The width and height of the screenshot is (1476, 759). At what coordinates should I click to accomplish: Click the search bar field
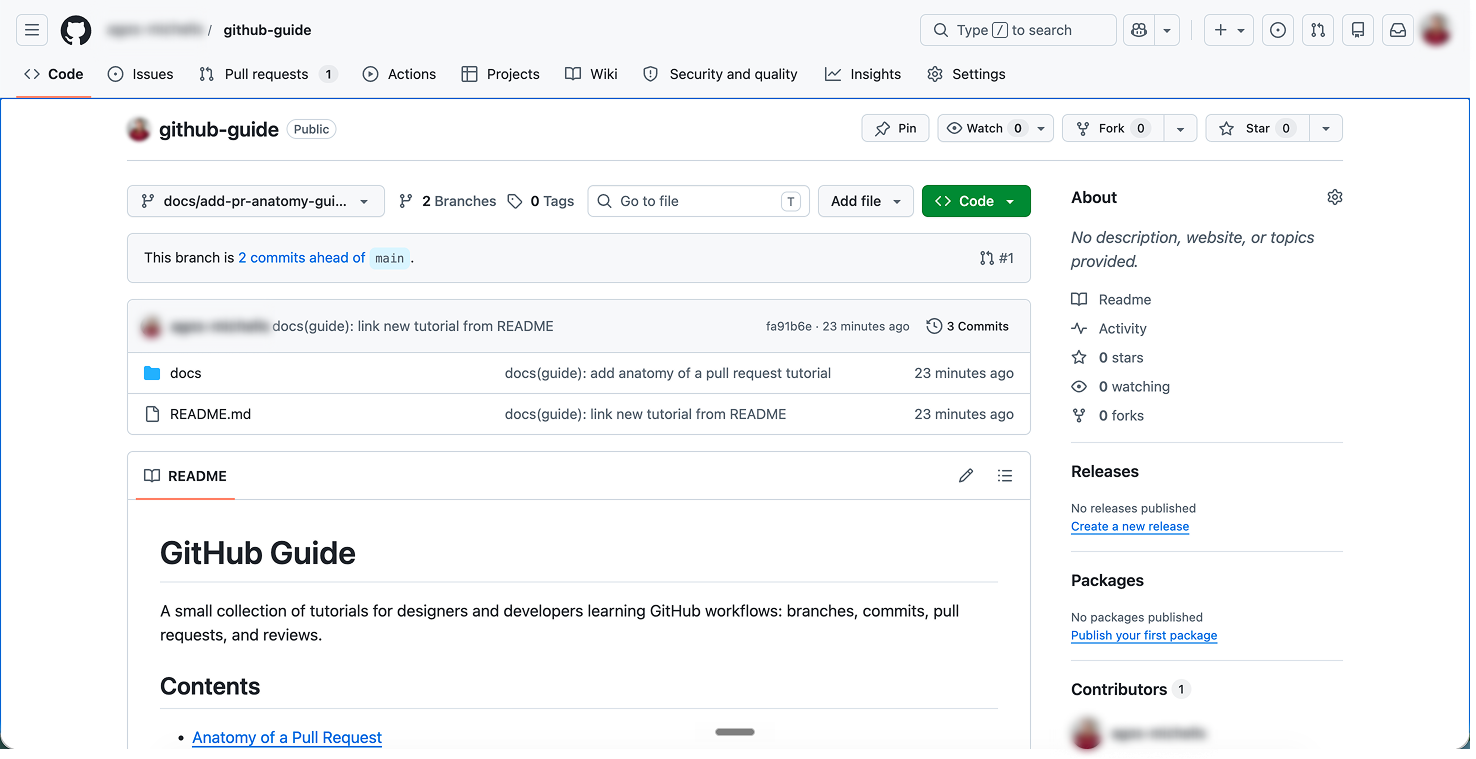pyautogui.click(x=1018, y=30)
